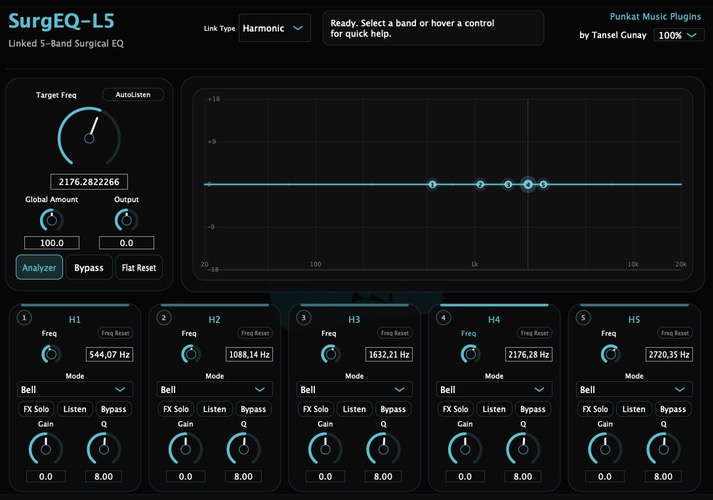Screen dimensions: 713x500
Task: Toggle Listen on band H5
Action: coord(633,409)
